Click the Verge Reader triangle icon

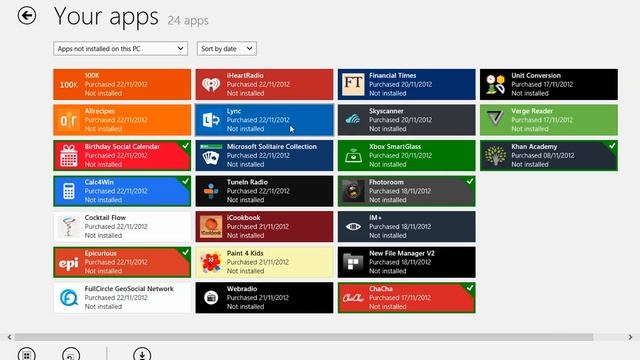pos(496,119)
